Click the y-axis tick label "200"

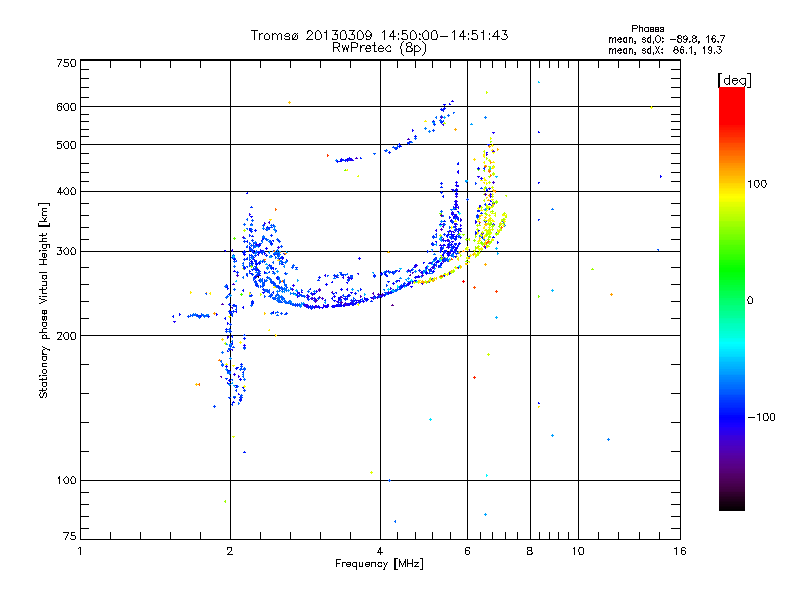(67, 336)
